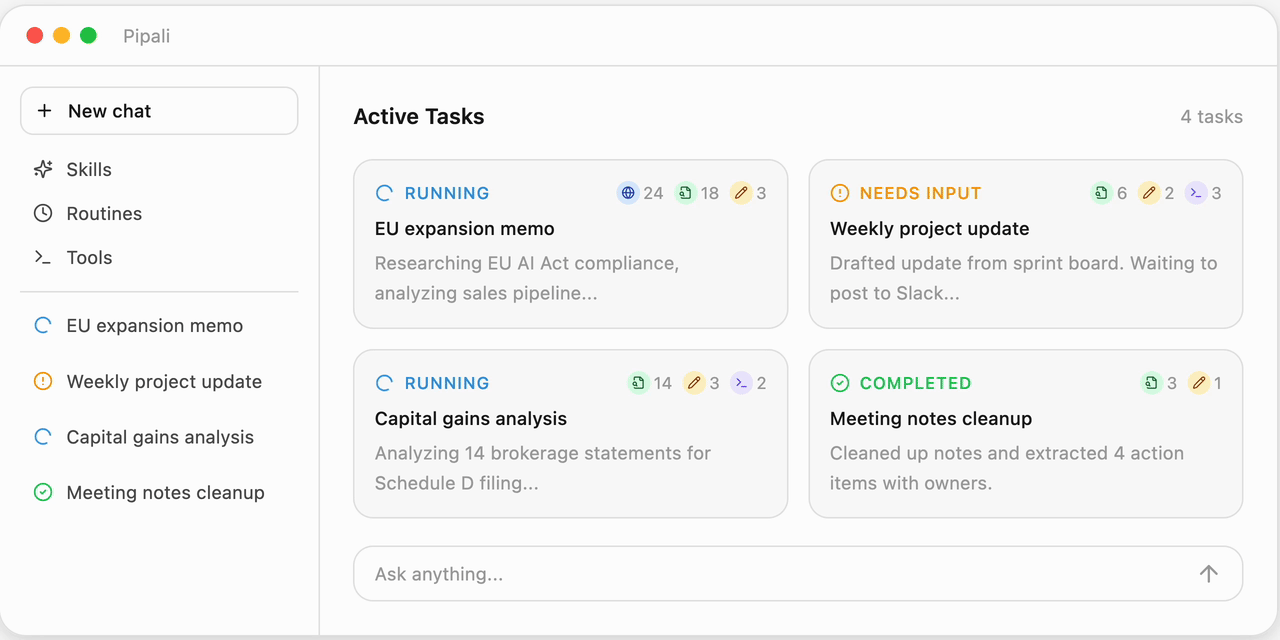Click the globe icon on EU expansion memo card

pos(628,193)
